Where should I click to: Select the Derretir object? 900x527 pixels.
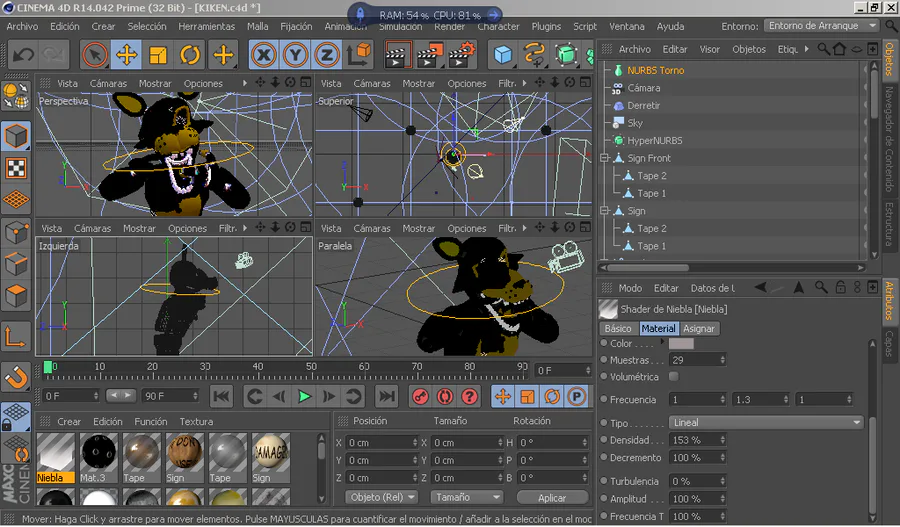pos(643,106)
